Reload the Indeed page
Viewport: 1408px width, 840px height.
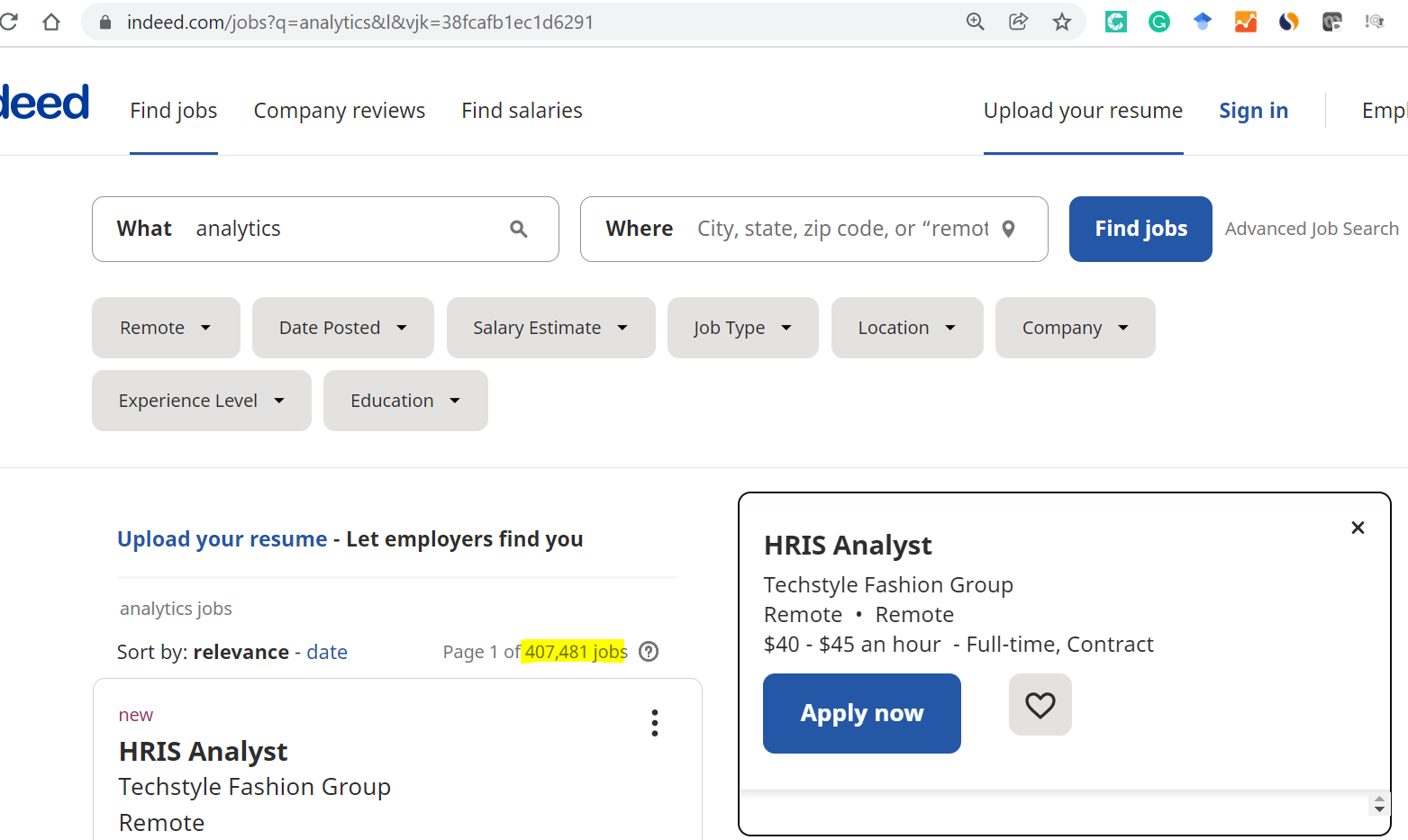10,21
